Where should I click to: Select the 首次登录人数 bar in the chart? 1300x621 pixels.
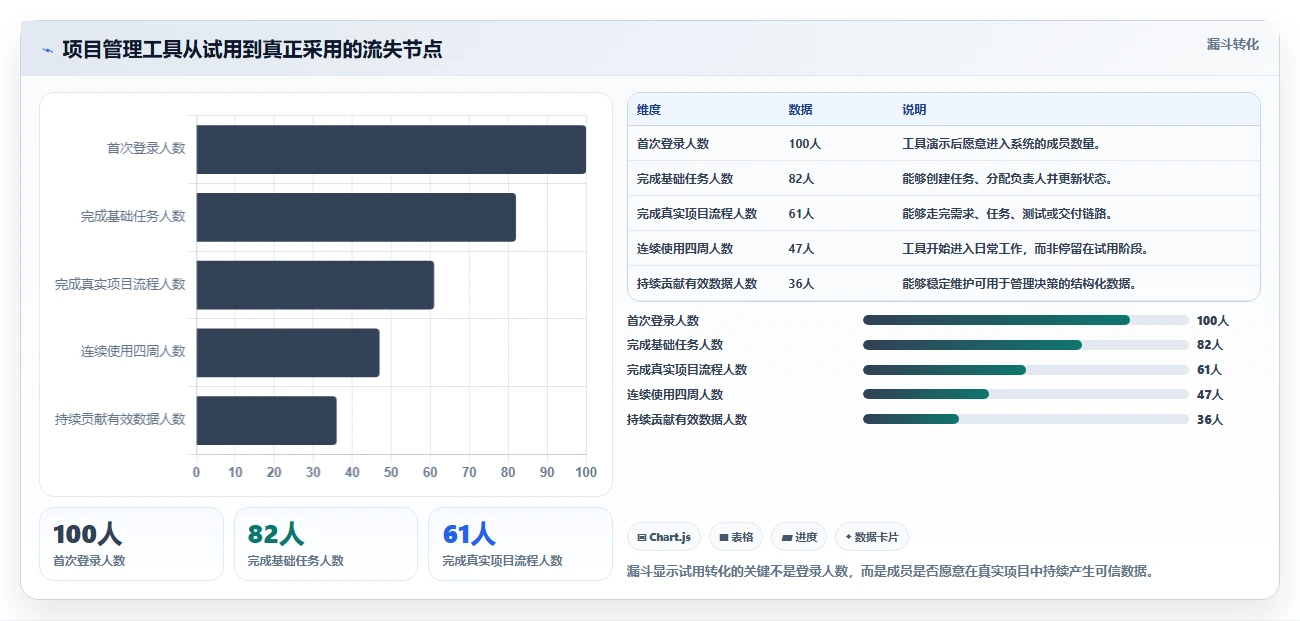point(391,149)
